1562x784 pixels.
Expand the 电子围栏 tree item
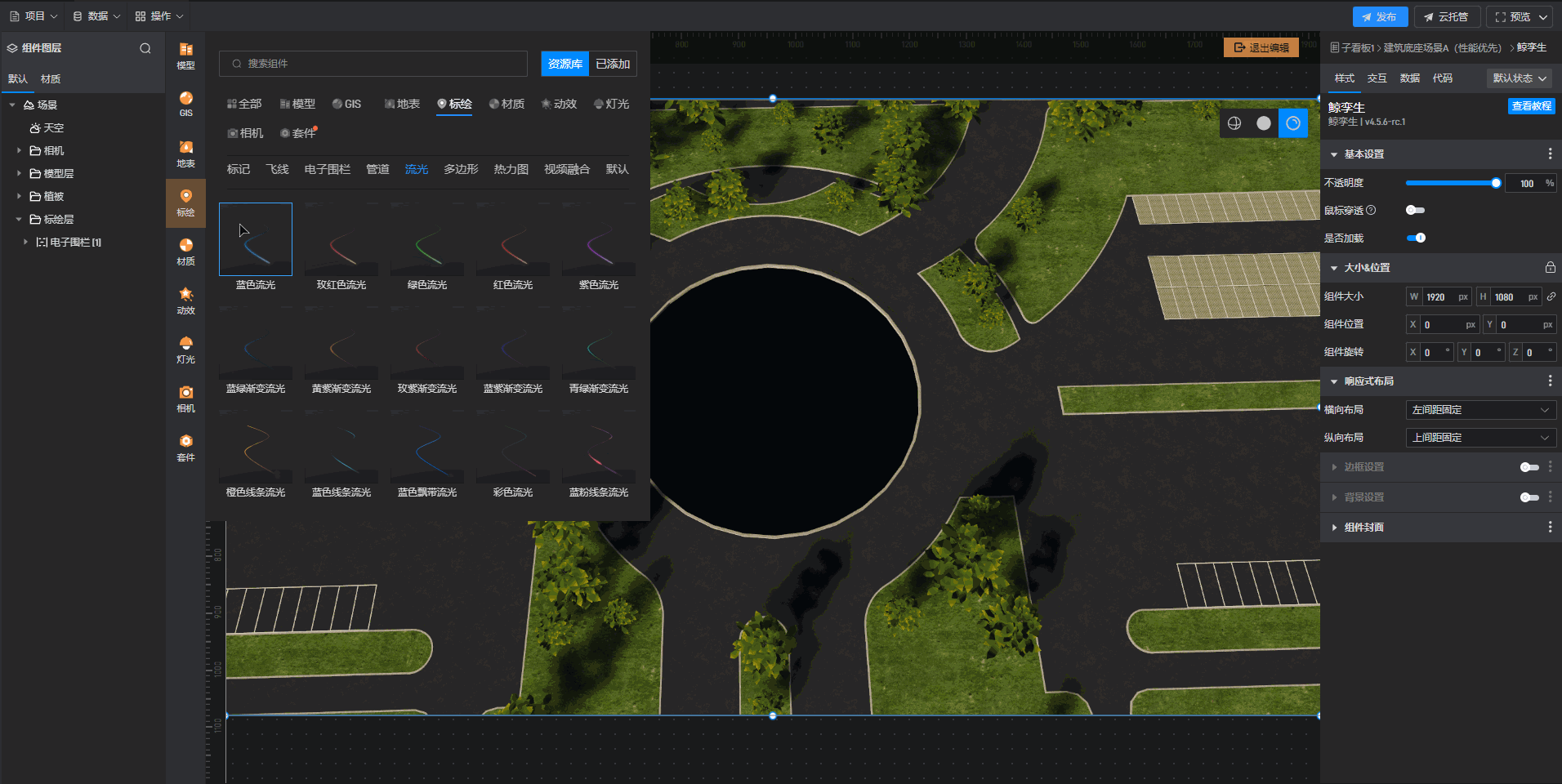point(25,243)
